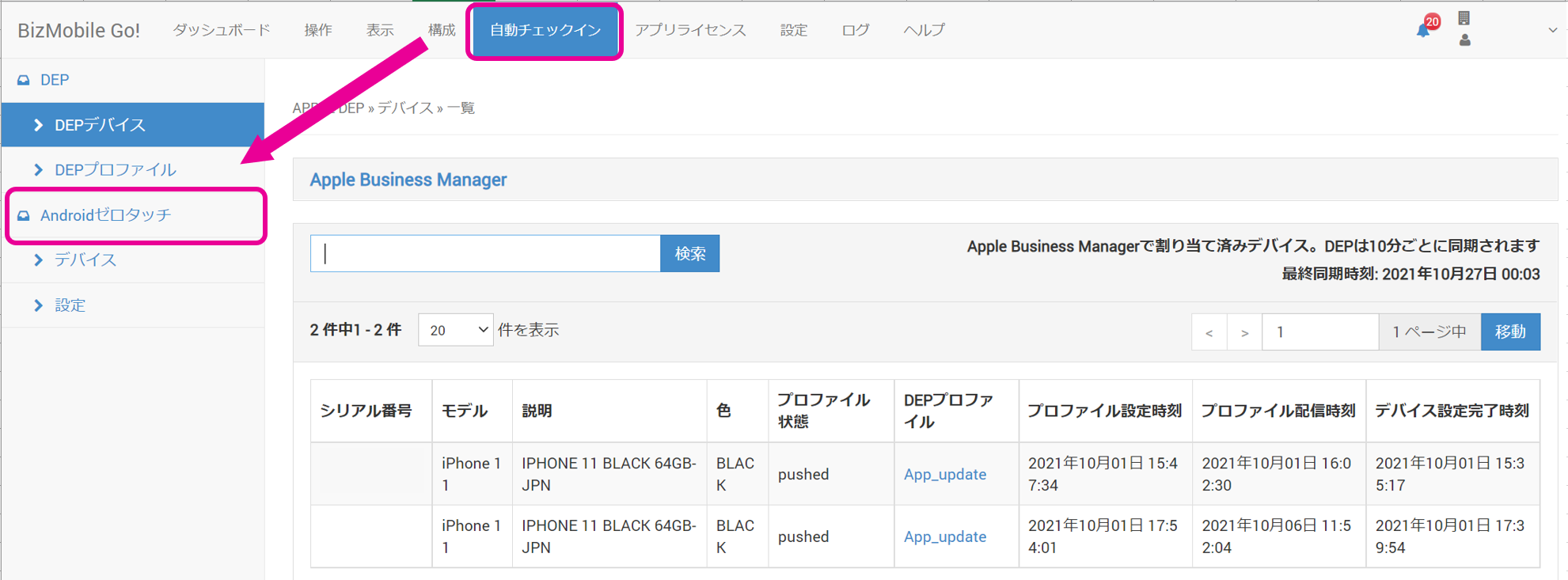The width and height of the screenshot is (1568, 580).
Task: Click the notification bell icon
Action: click(1423, 30)
